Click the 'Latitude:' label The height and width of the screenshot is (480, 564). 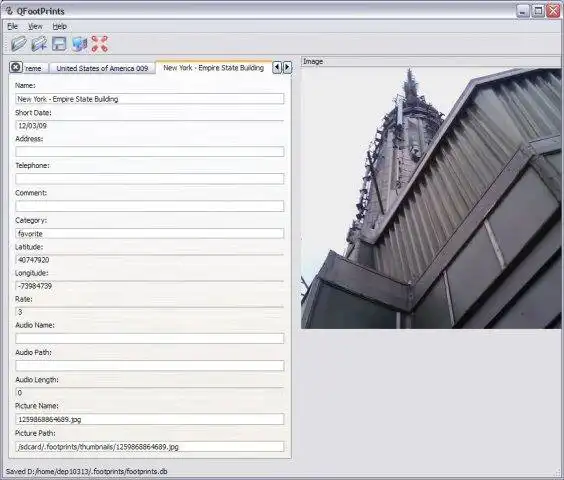click(29, 247)
